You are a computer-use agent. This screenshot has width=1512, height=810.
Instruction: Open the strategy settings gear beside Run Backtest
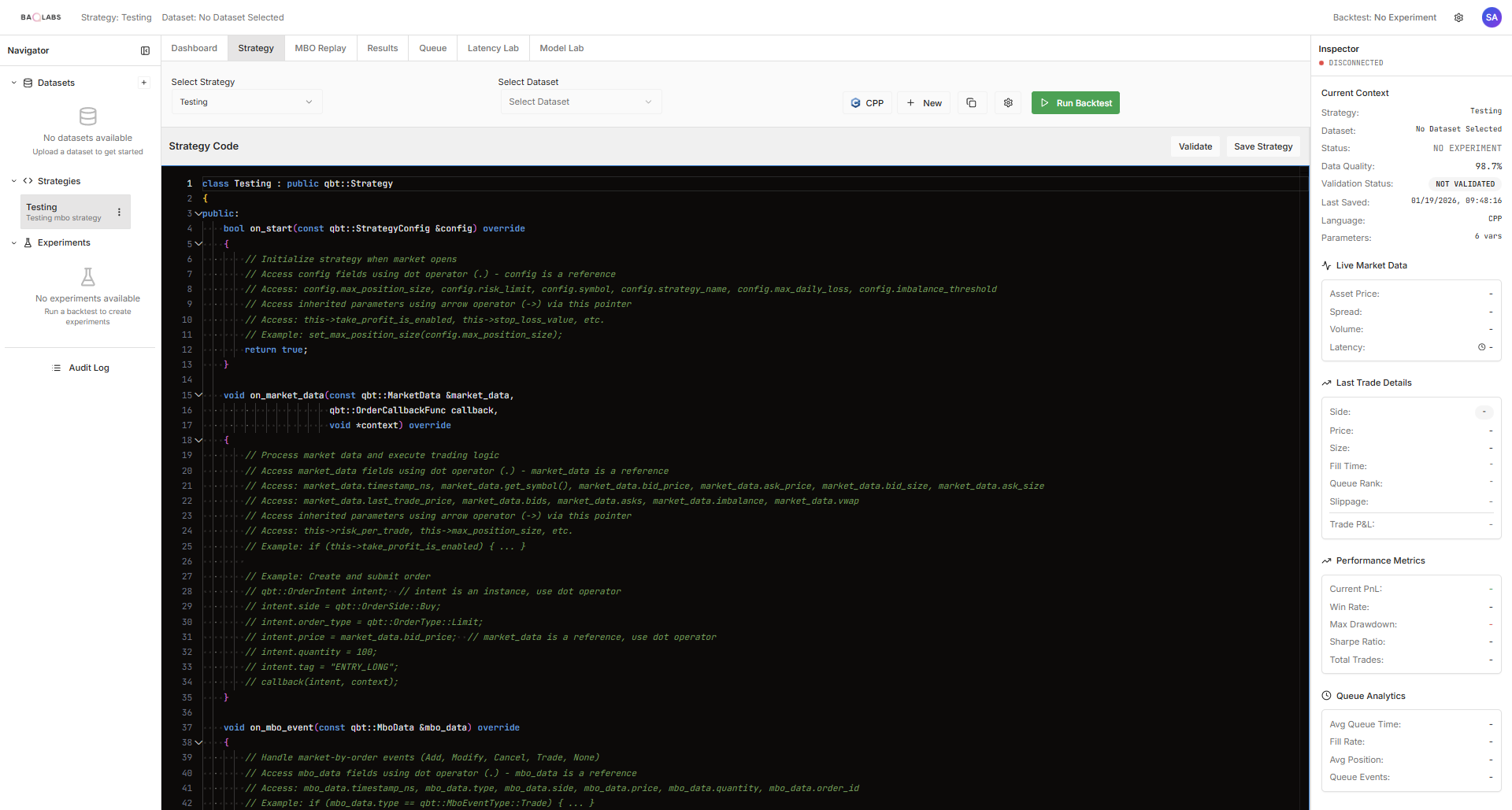(x=1008, y=102)
